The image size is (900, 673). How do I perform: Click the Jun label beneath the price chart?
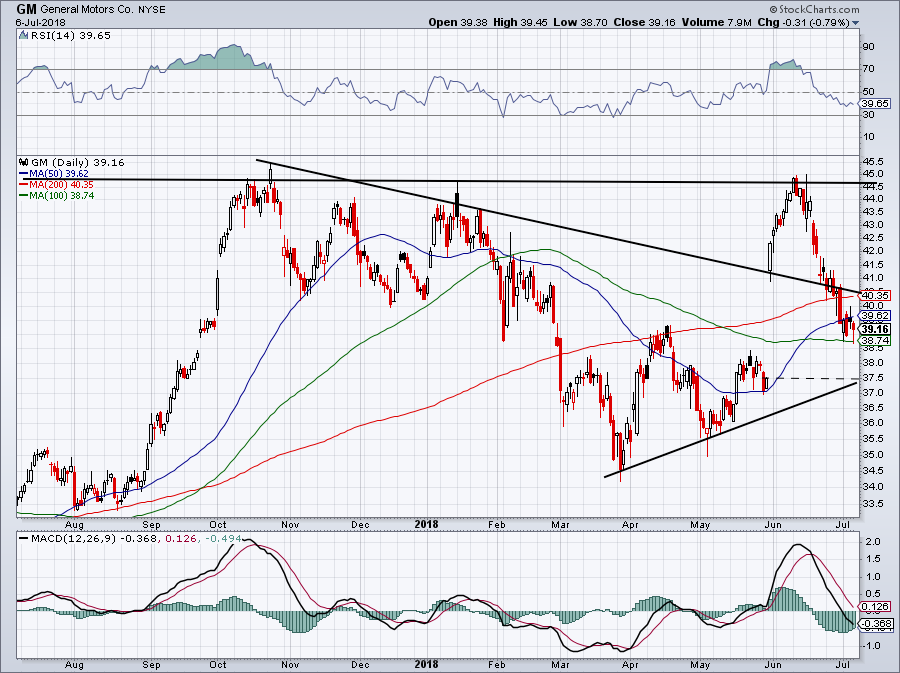click(x=773, y=524)
